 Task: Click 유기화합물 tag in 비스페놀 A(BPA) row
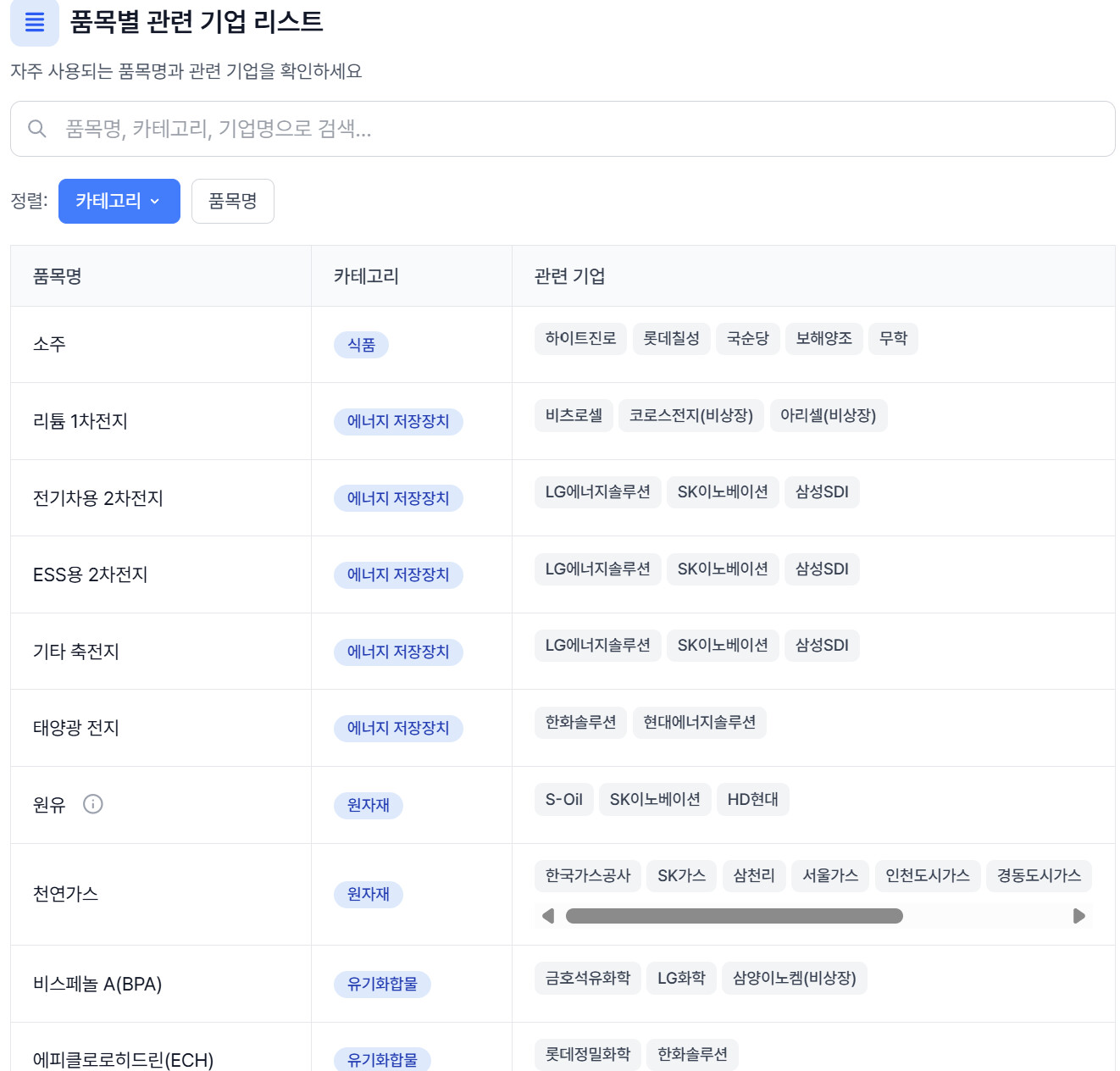382,985
